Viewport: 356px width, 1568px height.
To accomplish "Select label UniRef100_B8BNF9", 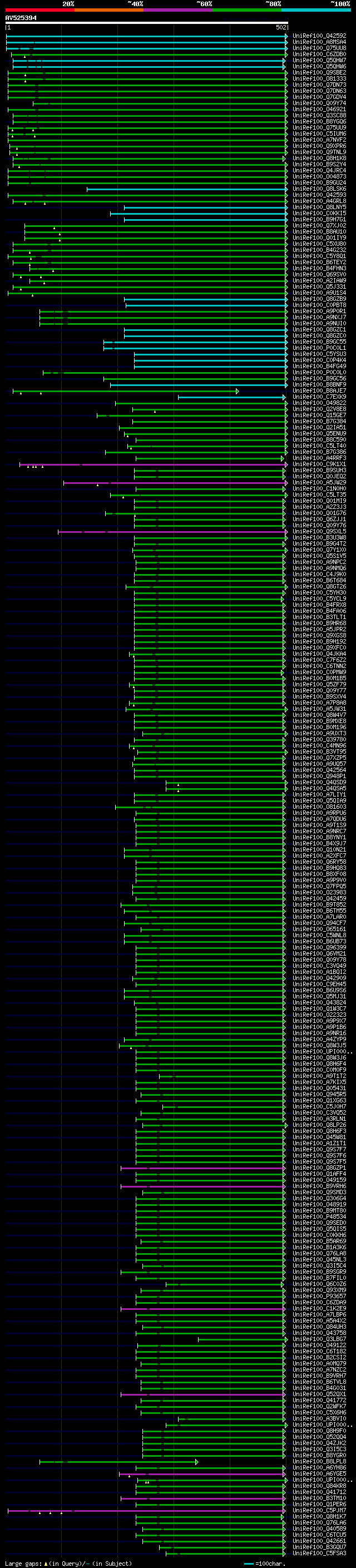I will click(x=319, y=385).
